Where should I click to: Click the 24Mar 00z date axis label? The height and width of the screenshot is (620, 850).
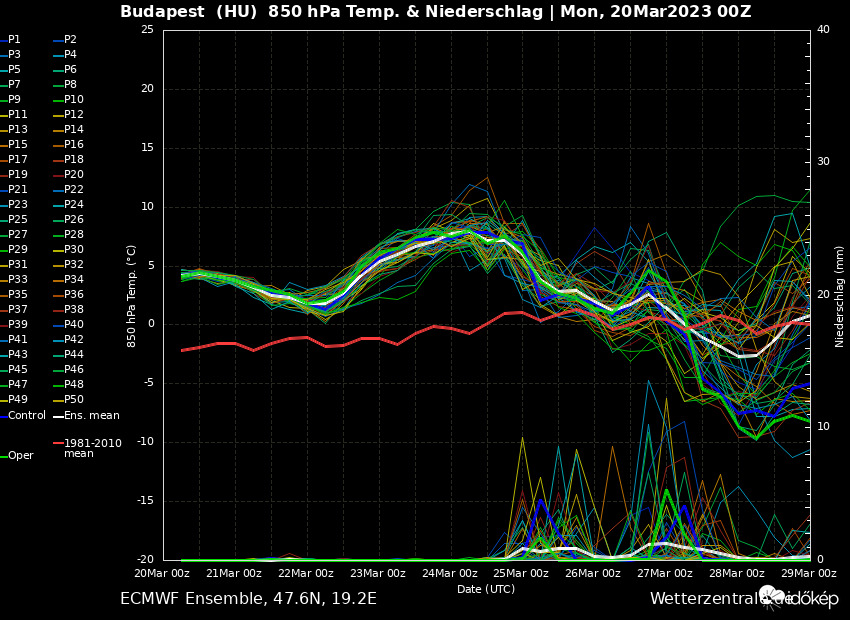coord(449,574)
